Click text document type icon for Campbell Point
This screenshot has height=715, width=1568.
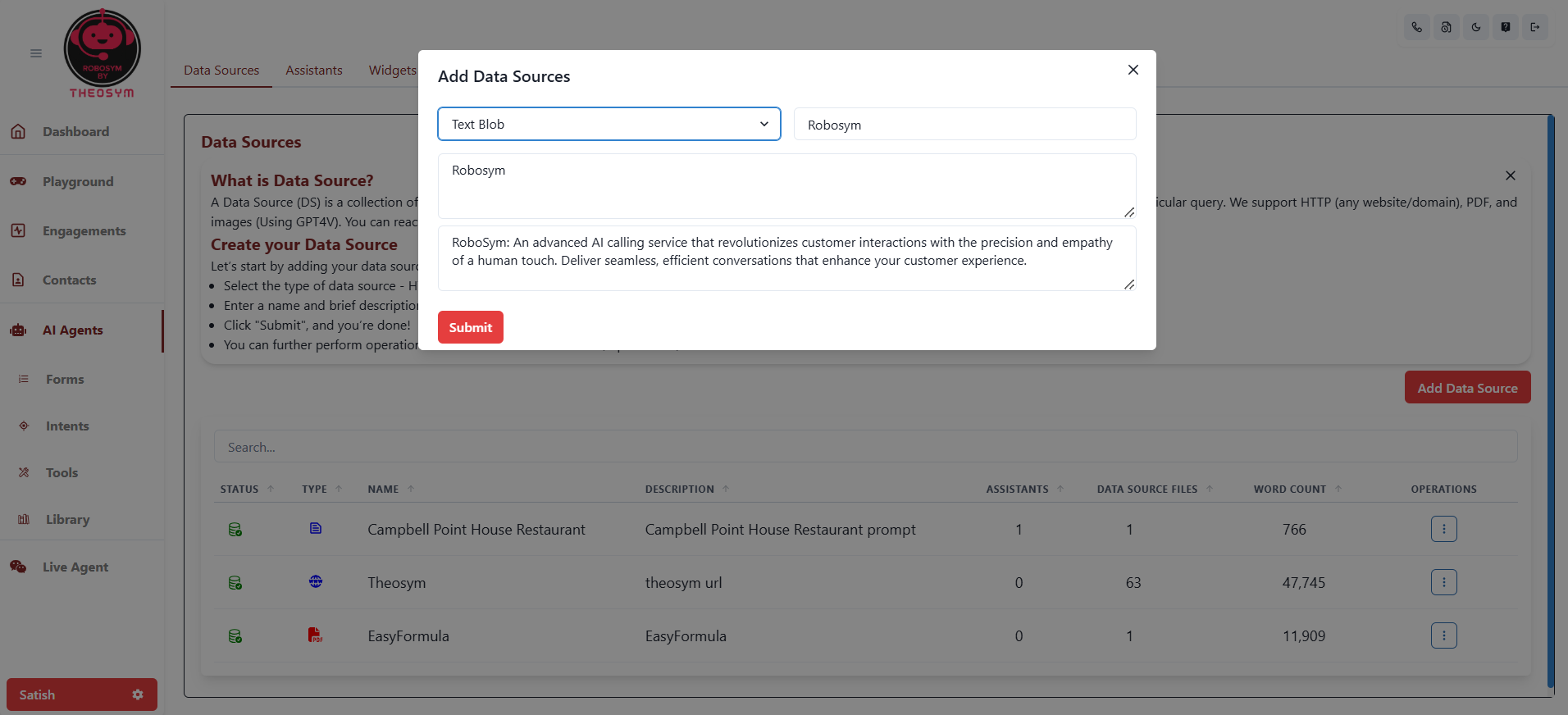coord(316,528)
